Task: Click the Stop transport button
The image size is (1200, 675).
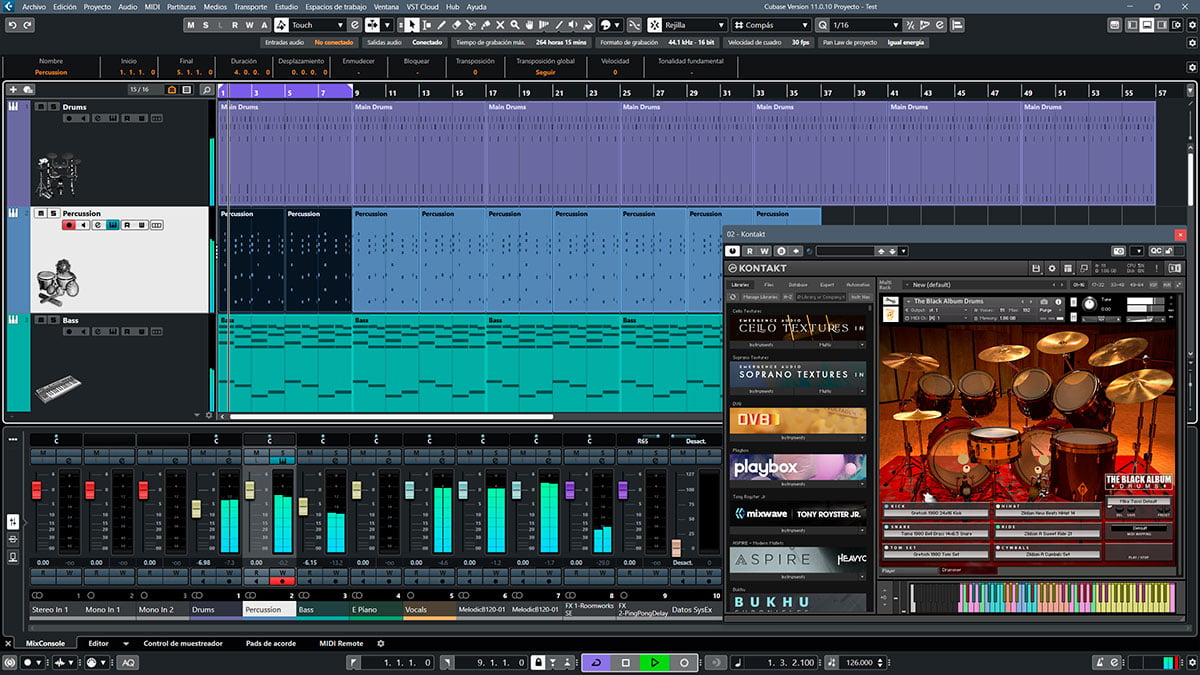Action: (625, 663)
